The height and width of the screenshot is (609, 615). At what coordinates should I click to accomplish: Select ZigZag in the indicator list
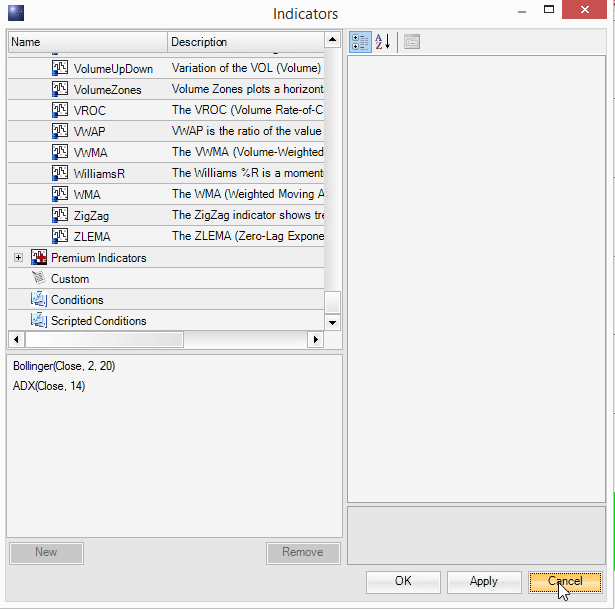point(91,216)
